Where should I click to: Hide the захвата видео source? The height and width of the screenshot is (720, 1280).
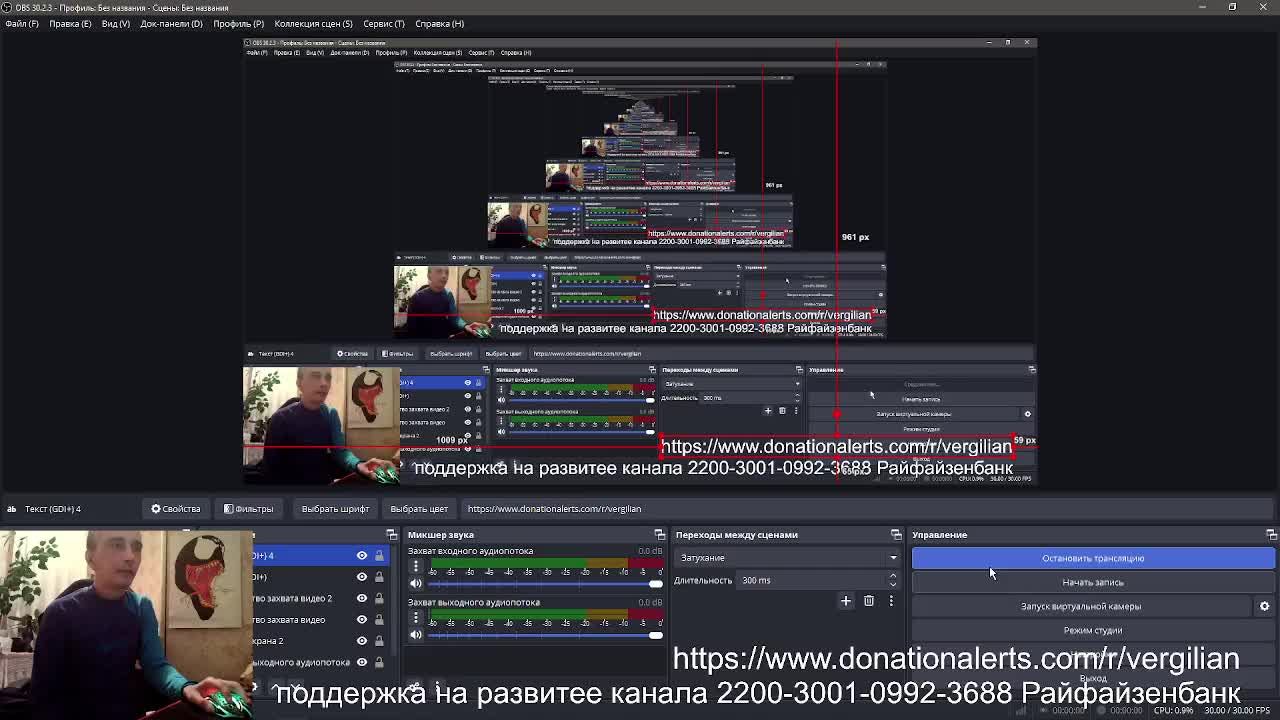click(362, 619)
